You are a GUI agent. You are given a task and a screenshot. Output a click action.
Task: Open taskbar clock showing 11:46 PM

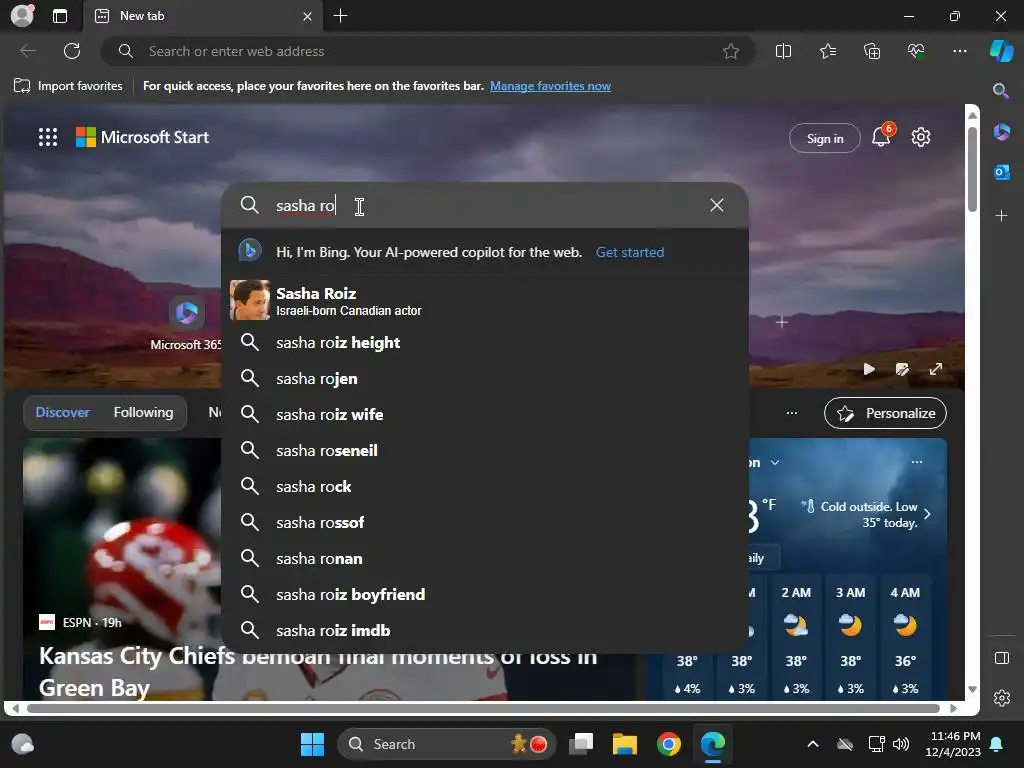(953, 744)
